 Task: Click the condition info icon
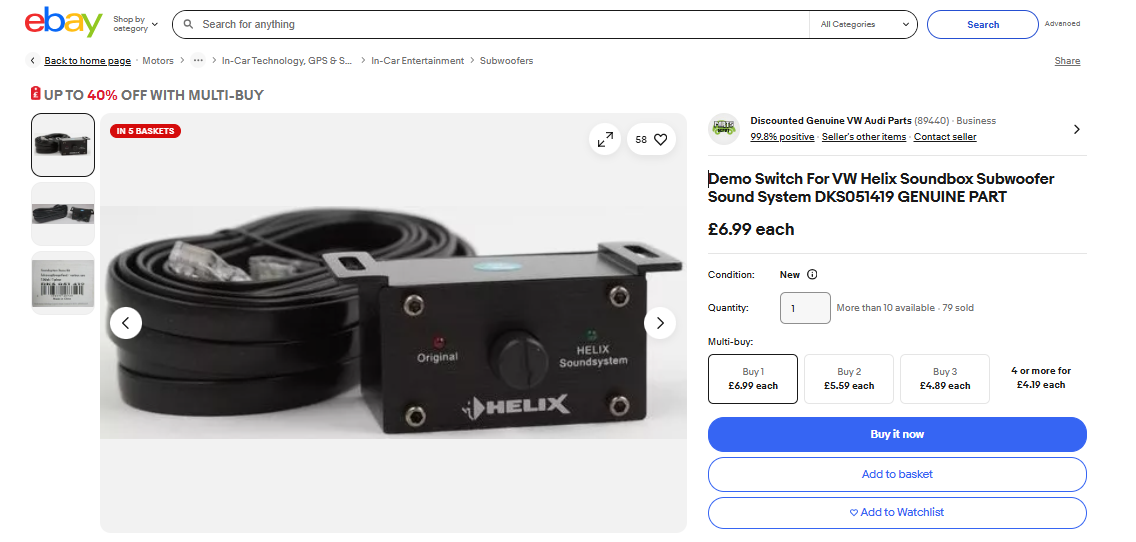coord(812,275)
